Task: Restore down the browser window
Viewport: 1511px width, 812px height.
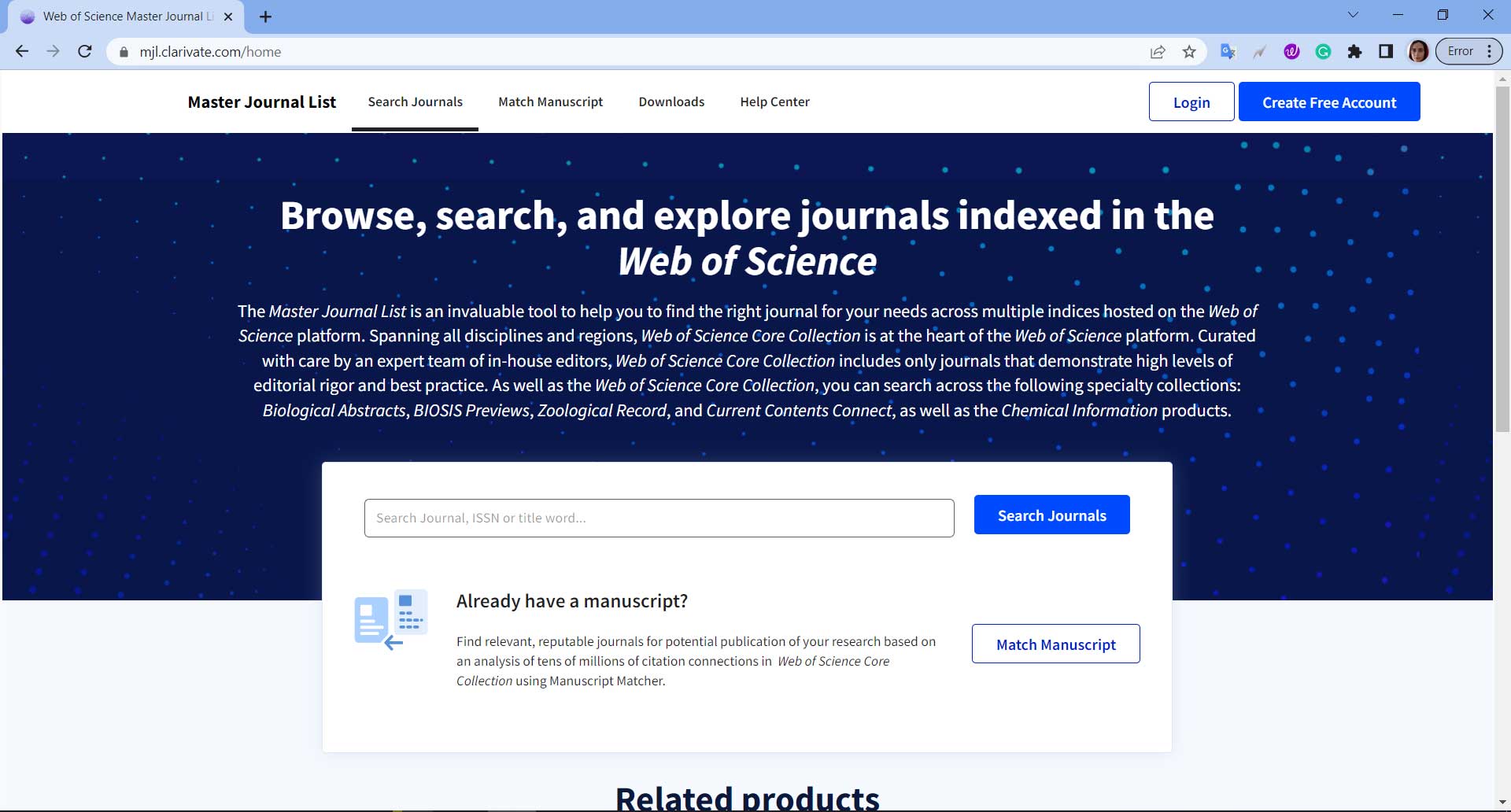Action: [1443, 15]
